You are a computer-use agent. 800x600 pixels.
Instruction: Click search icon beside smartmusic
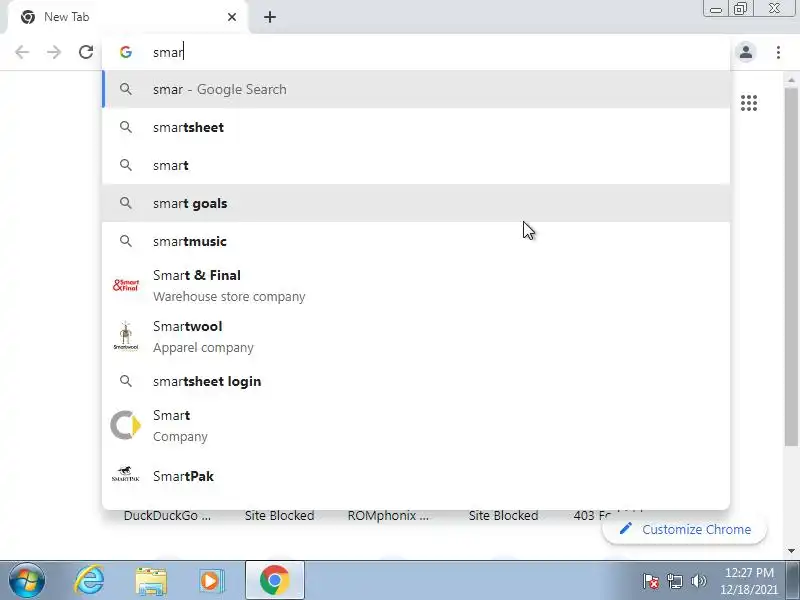[x=126, y=241]
